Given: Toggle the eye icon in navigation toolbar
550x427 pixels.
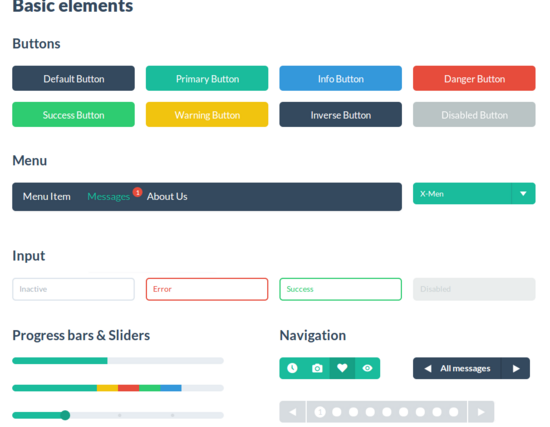Looking at the screenshot, I should pyautogui.click(x=367, y=368).
